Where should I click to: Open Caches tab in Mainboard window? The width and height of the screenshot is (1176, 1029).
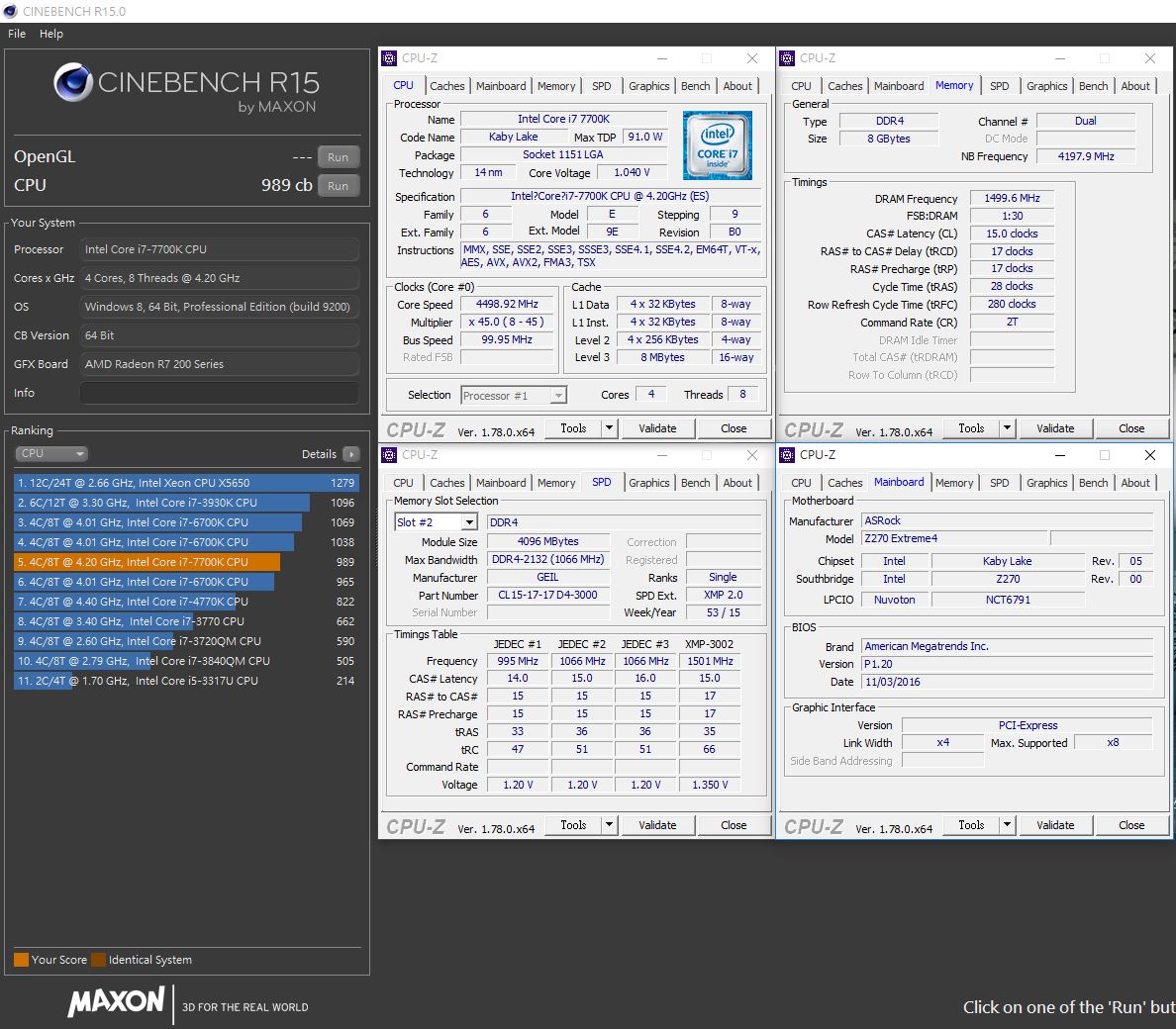[x=845, y=484]
